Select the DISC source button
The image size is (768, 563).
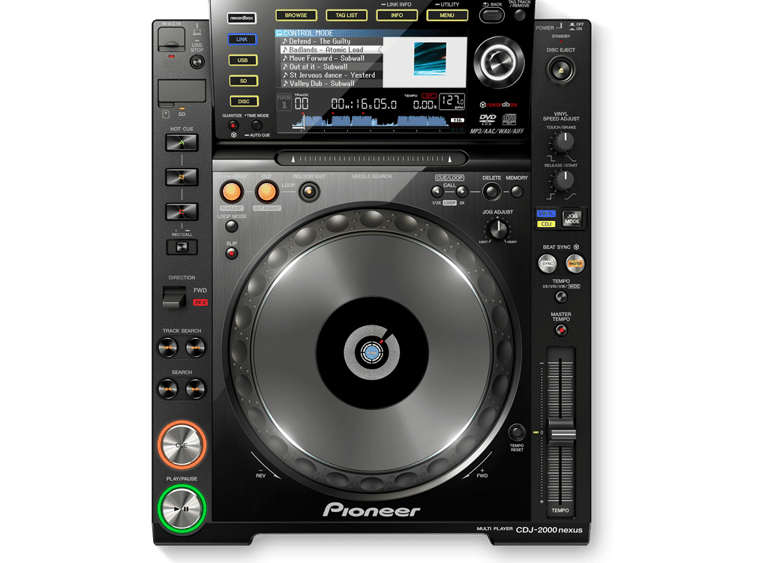(x=244, y=101)
